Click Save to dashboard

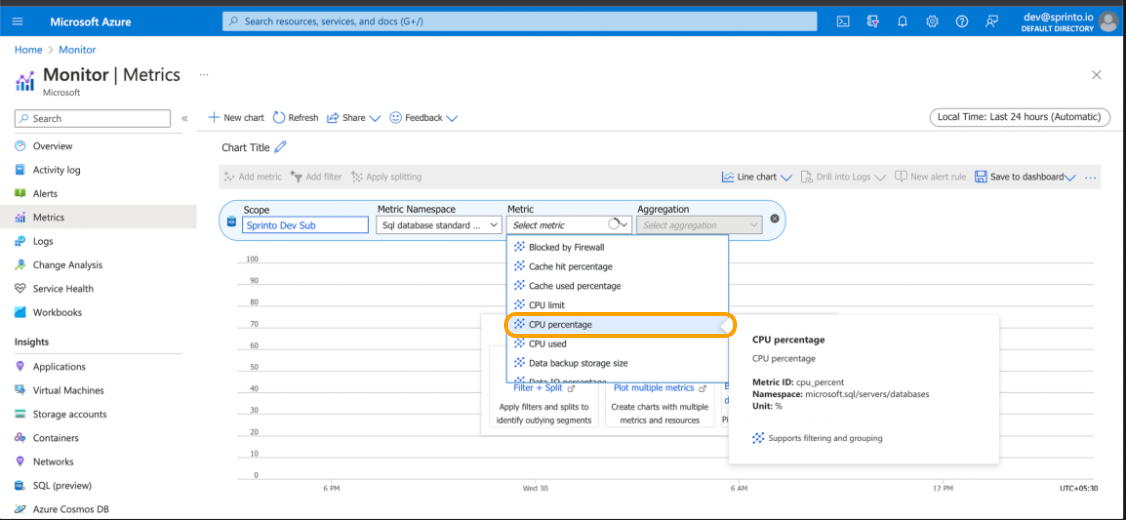tap(1025, 177)
